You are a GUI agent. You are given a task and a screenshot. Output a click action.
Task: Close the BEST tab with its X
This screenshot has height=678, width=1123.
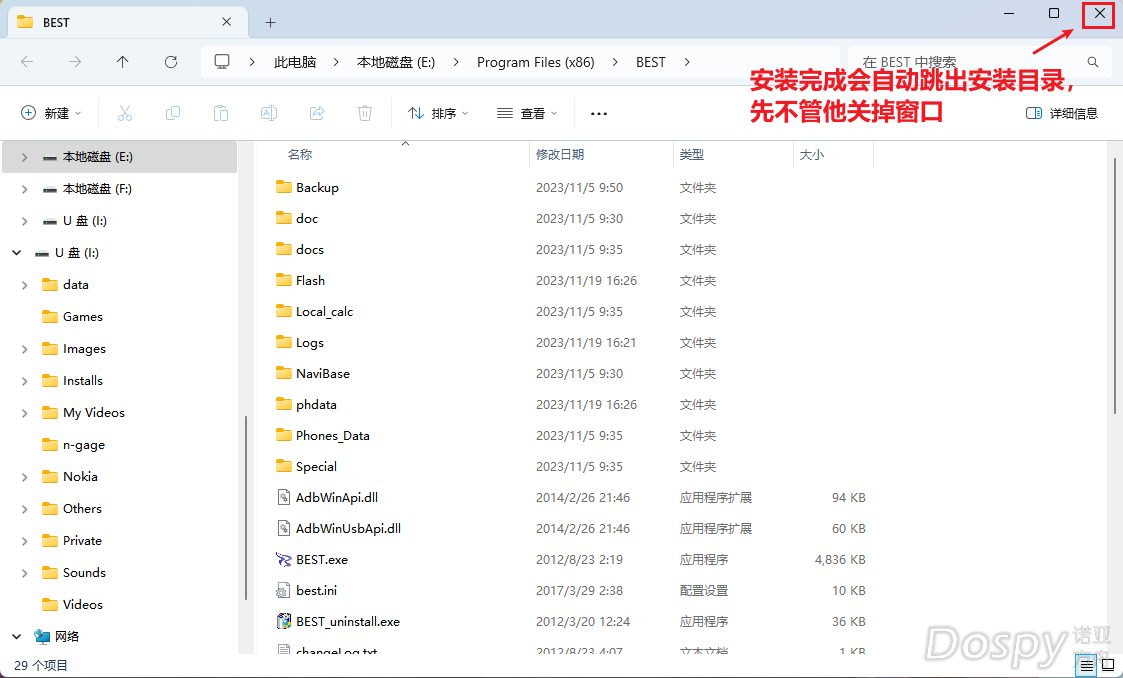[226, 22]
